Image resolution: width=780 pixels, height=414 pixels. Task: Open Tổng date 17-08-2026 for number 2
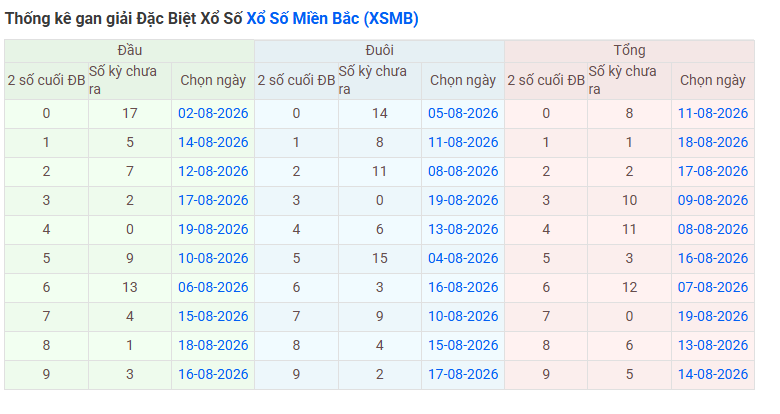713,171
